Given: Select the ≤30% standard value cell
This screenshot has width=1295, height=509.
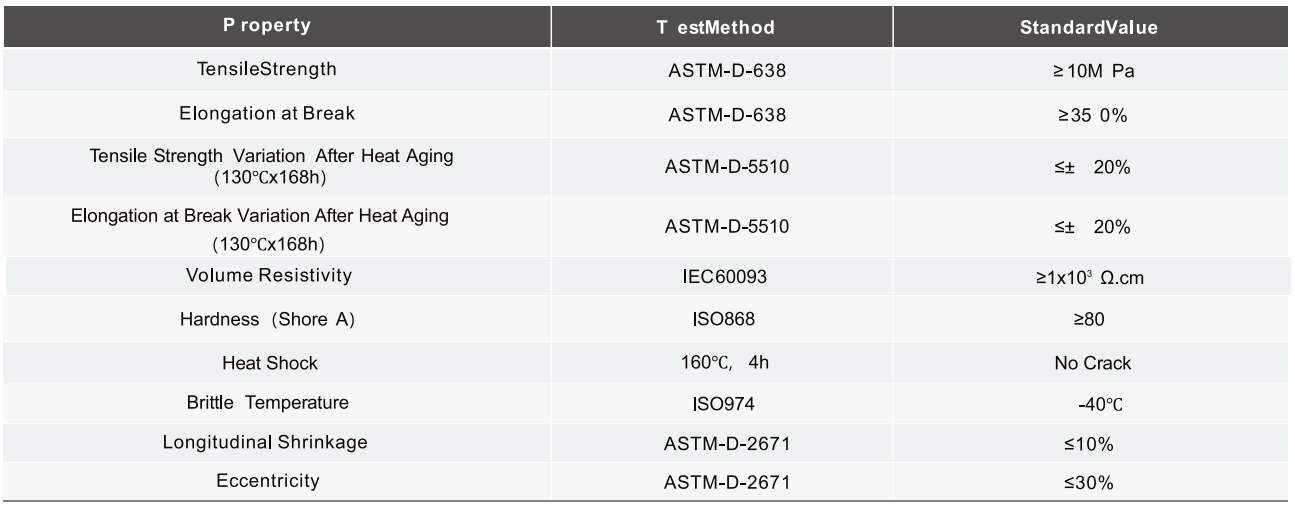Looking at the screenshot, I should [1089, 482].
